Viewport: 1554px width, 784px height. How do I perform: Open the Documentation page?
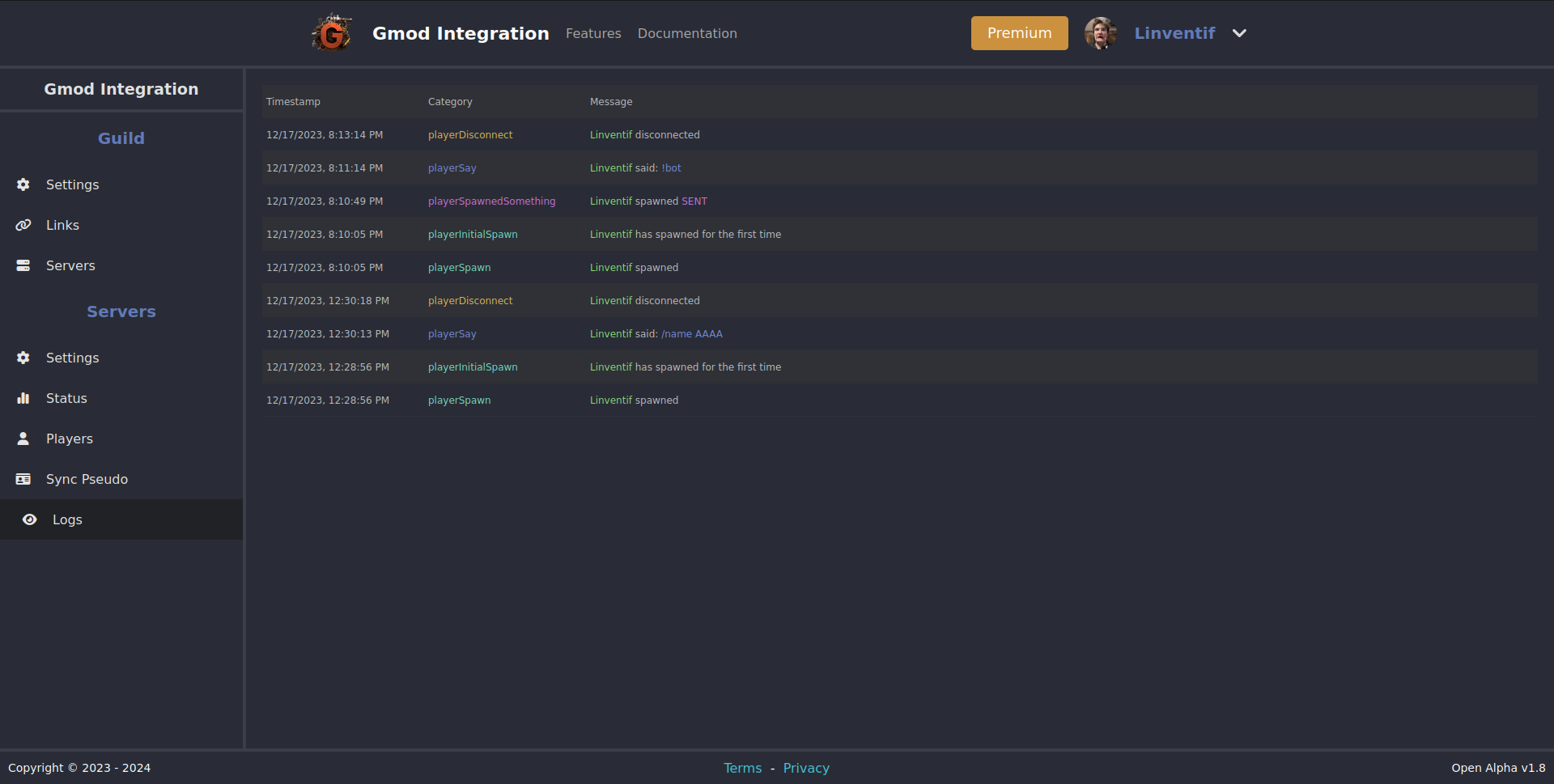pyautogui.click(x=687, y=33)
